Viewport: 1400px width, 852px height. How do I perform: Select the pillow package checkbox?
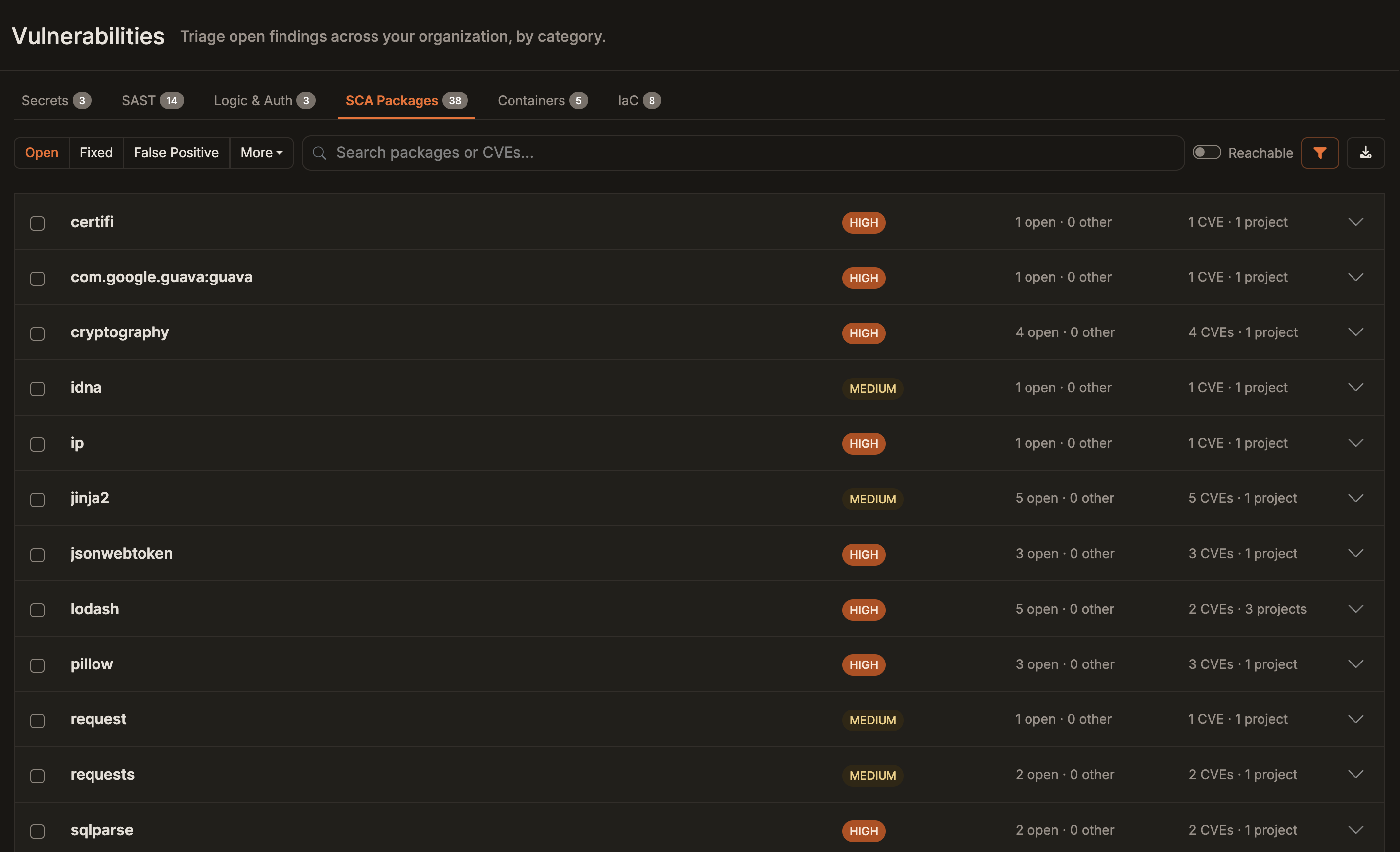(38, 665)
